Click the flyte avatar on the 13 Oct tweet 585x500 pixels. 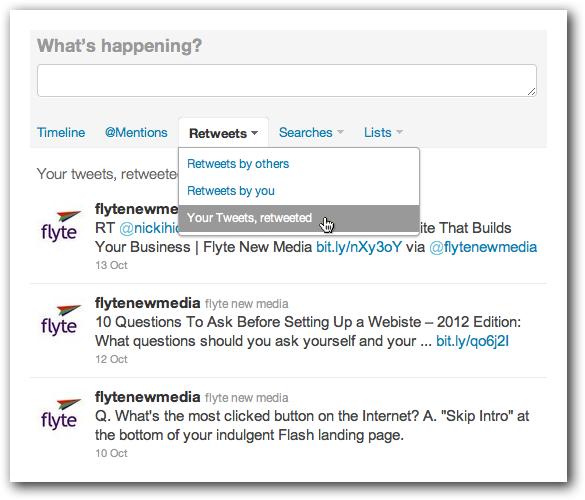click(59, 226)
